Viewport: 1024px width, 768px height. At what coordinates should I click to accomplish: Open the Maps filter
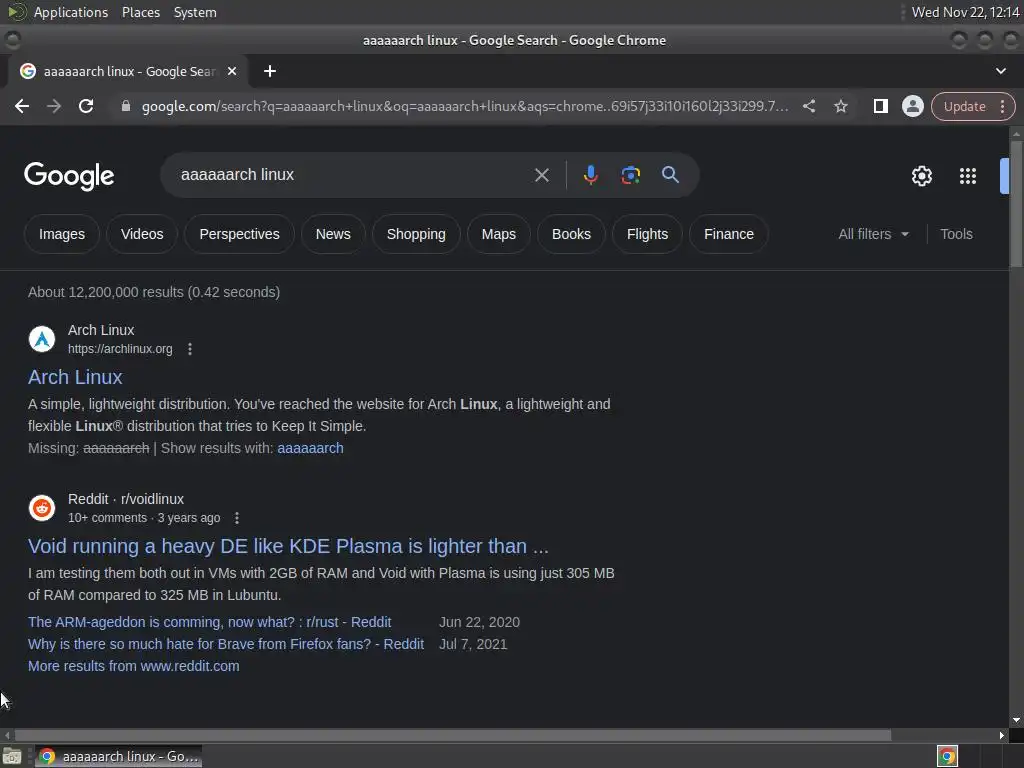click(498, 234)
